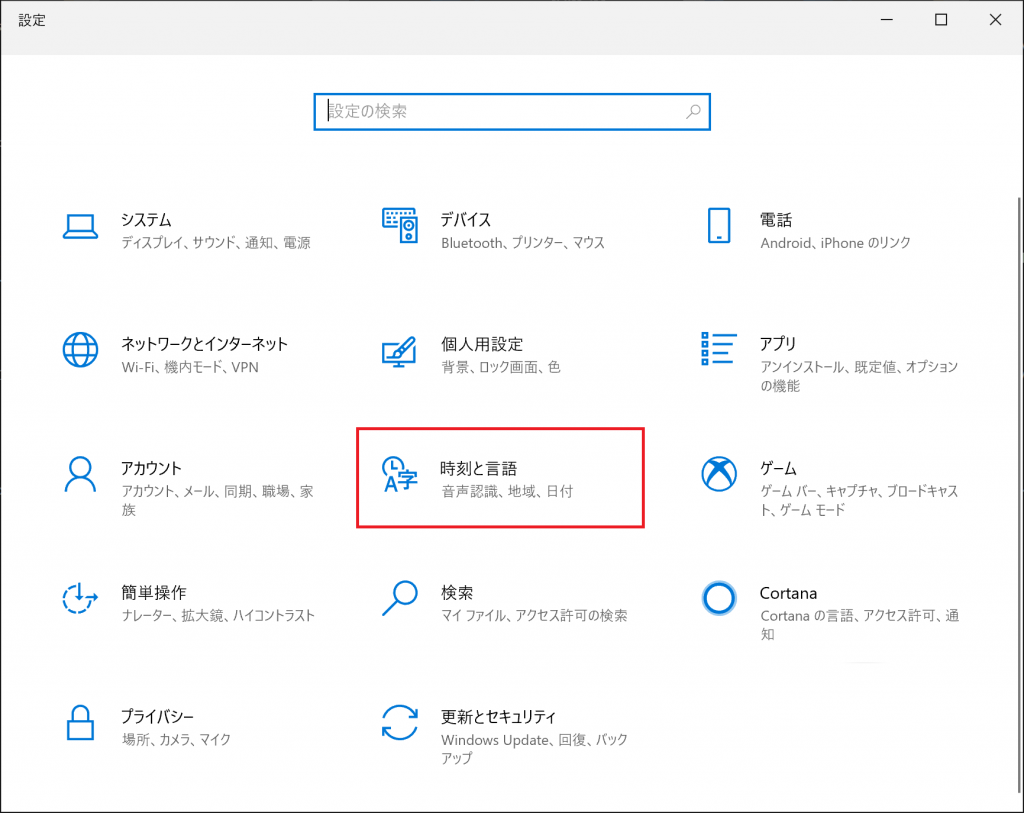Select the 個人用設定 brush icon
The height and width of the screenshot is (813, 1024).
tap(400, 350)
